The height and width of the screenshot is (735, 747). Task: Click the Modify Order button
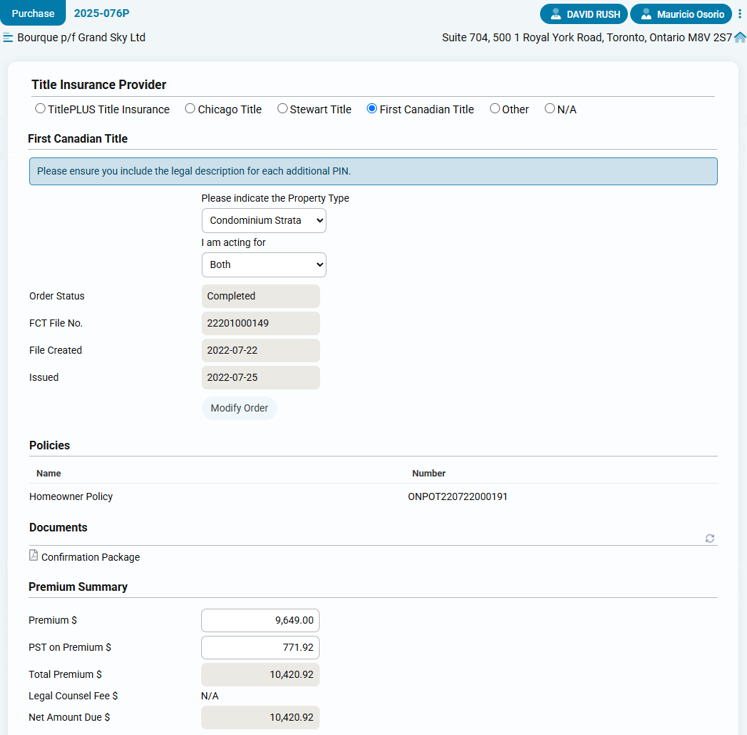(239, 408)
